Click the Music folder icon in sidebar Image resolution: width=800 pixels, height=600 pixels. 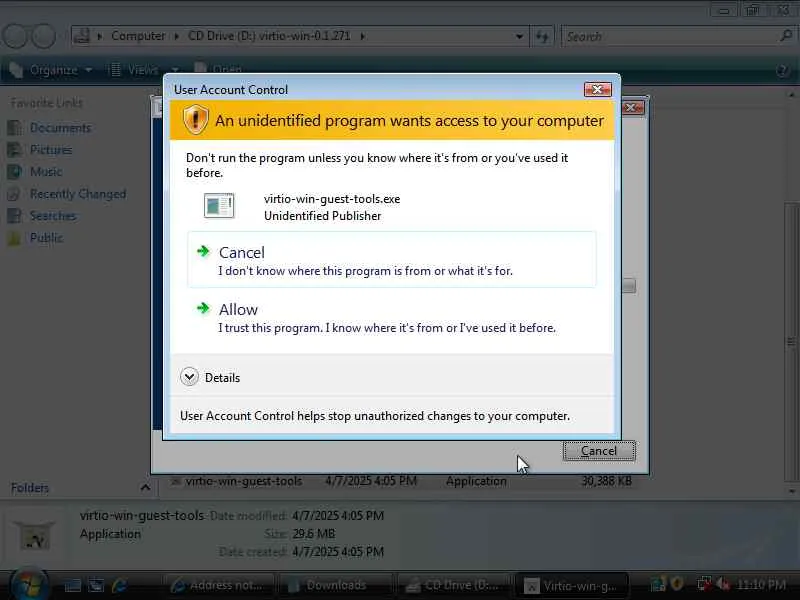pos(15,172)
